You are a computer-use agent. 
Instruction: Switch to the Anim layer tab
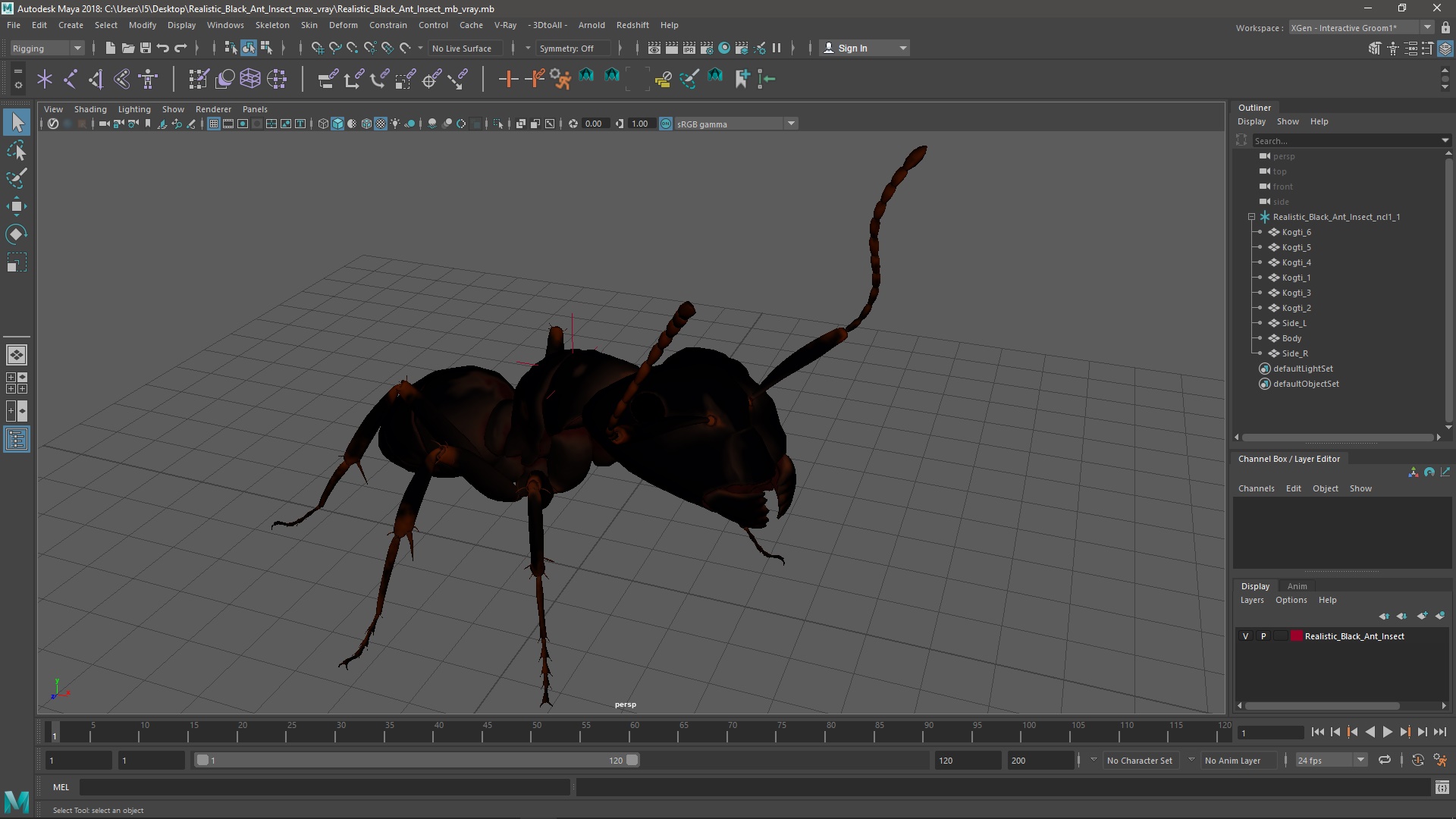(1297, 586)
